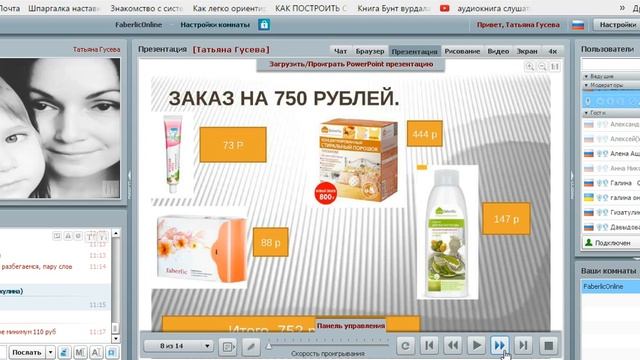
Task: Click the 'A' font chat icon
Action: (x=96, y=352)
